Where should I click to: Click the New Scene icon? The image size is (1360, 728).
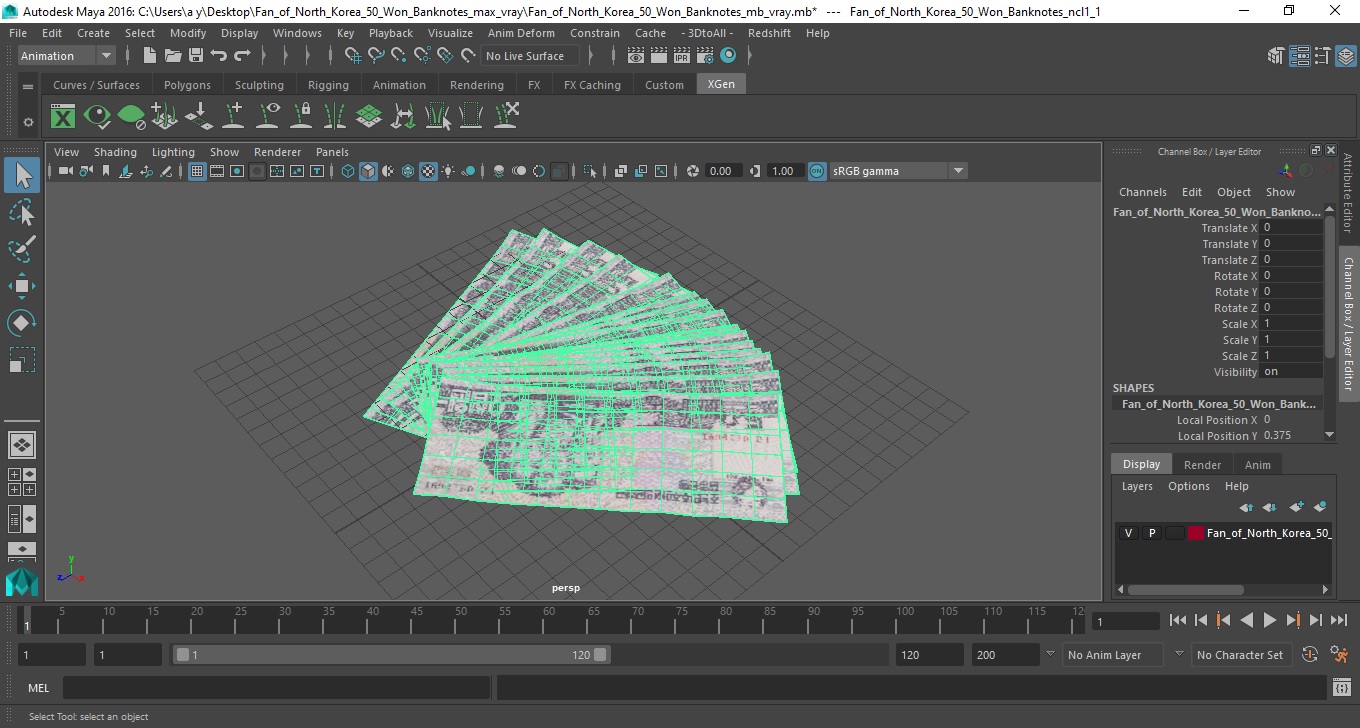click(x=149, y=56)
